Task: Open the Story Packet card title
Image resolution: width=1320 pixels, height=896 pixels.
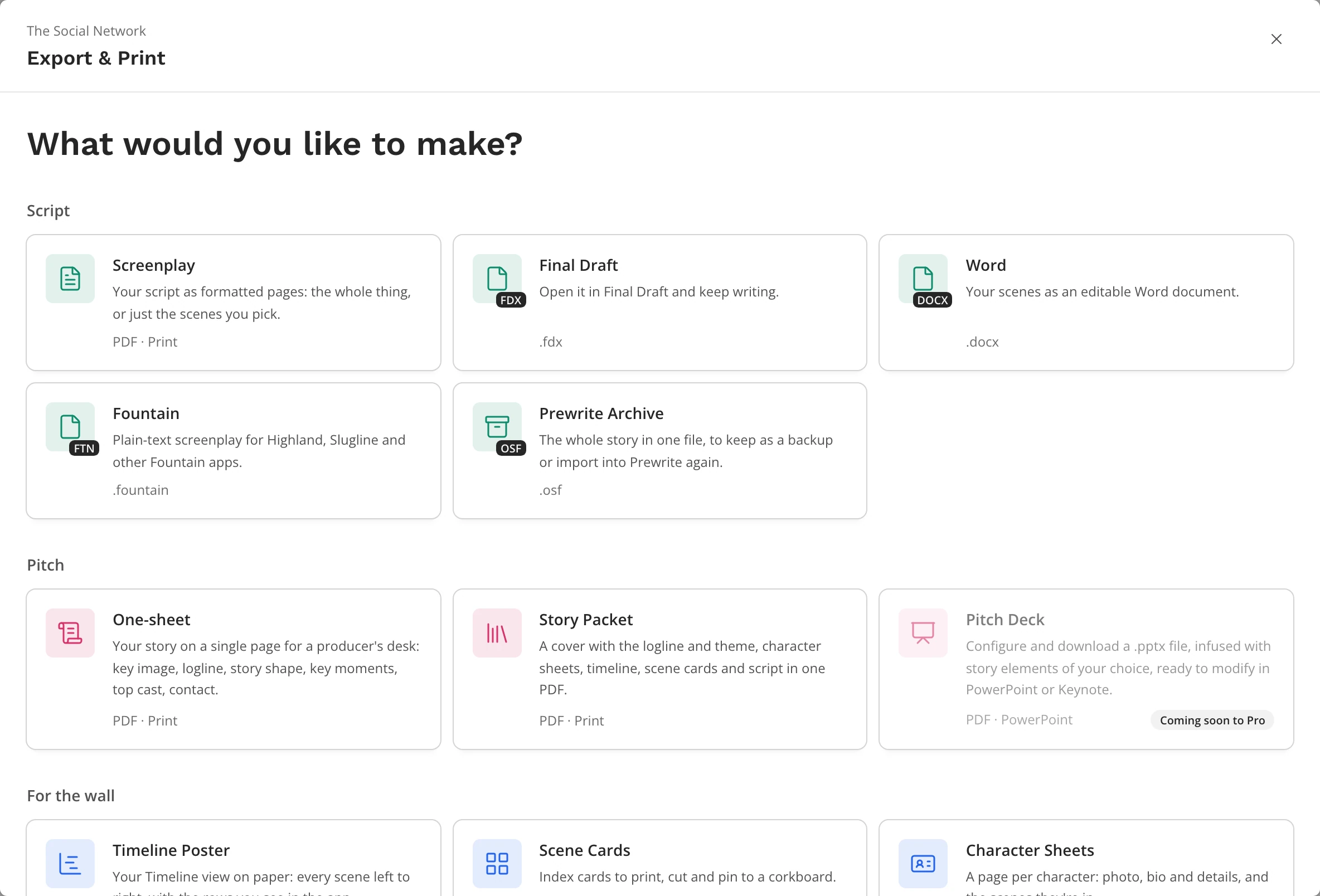Action: coord(586,620)
